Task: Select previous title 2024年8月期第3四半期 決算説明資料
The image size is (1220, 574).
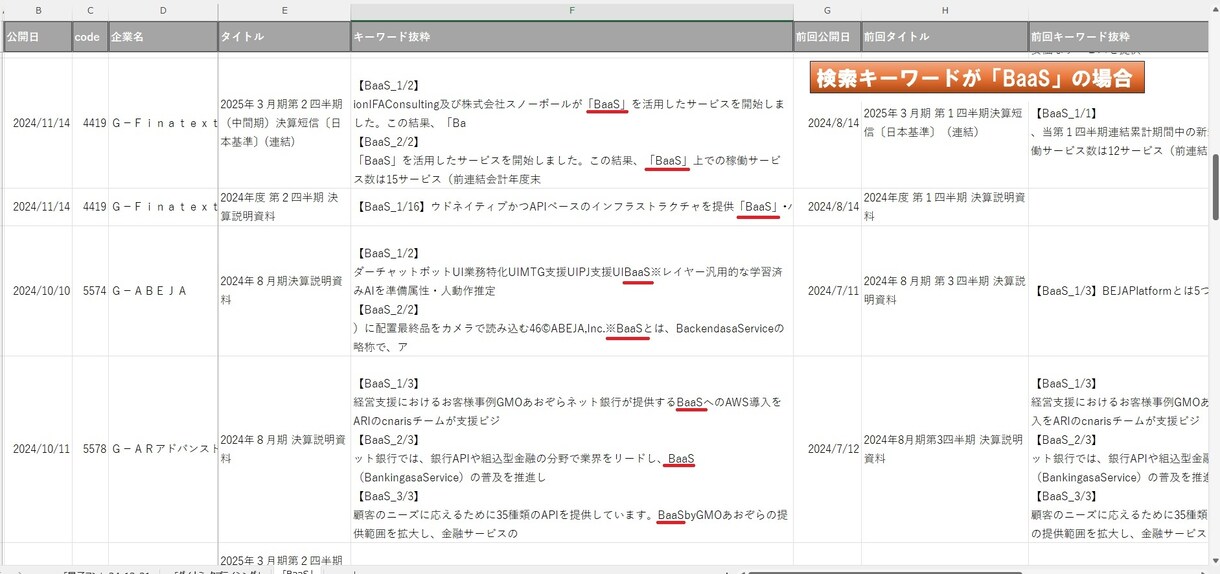Action: [x=944, y=449]
